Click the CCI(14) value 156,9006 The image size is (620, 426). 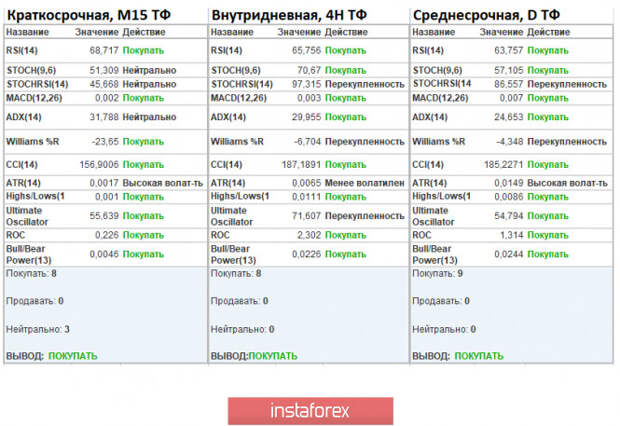[x=99, y=165]
